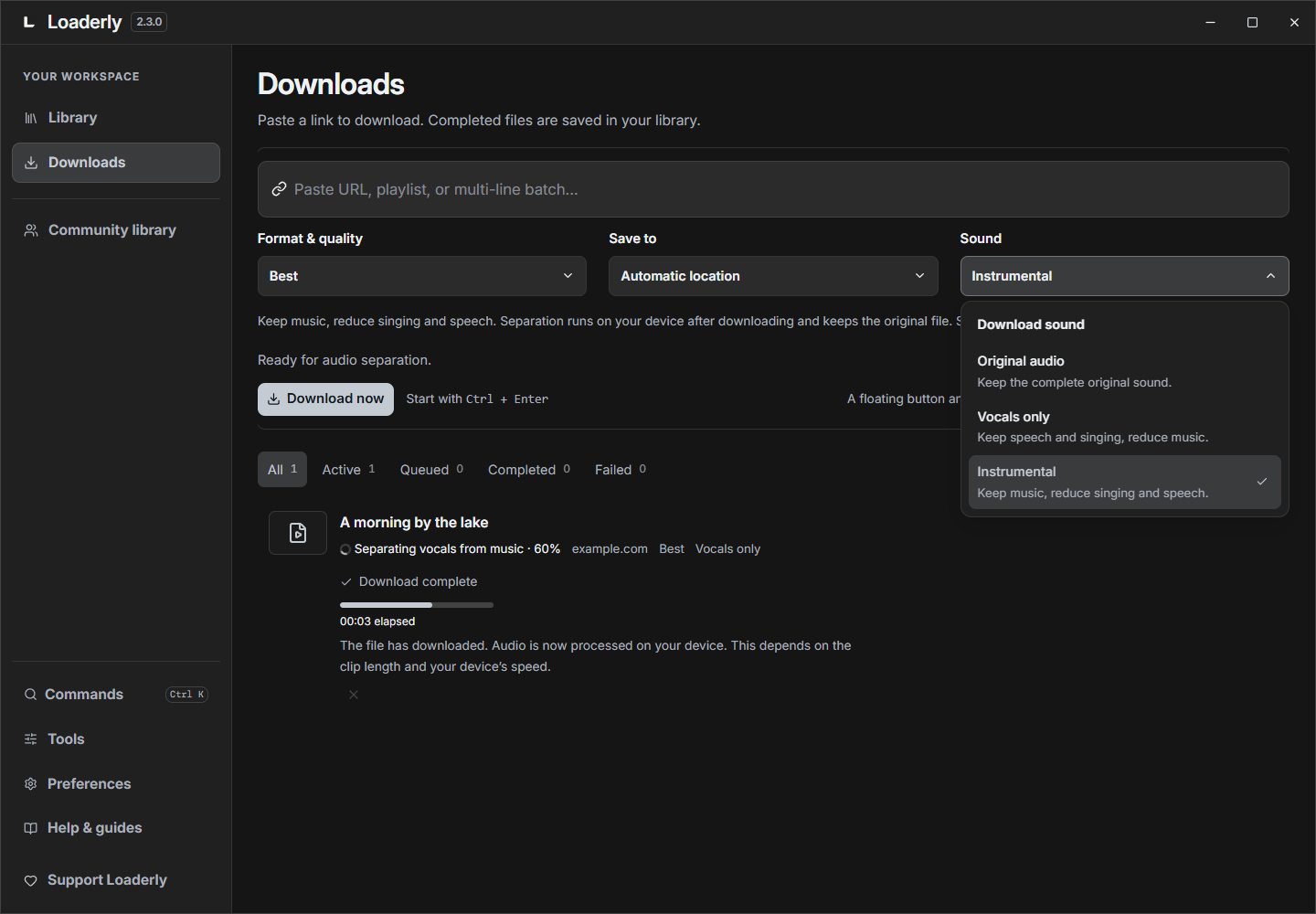Switch to the Failed tab
Image resolution: width=1316 pixels, height=914 pixels.
tap(621, 470)
